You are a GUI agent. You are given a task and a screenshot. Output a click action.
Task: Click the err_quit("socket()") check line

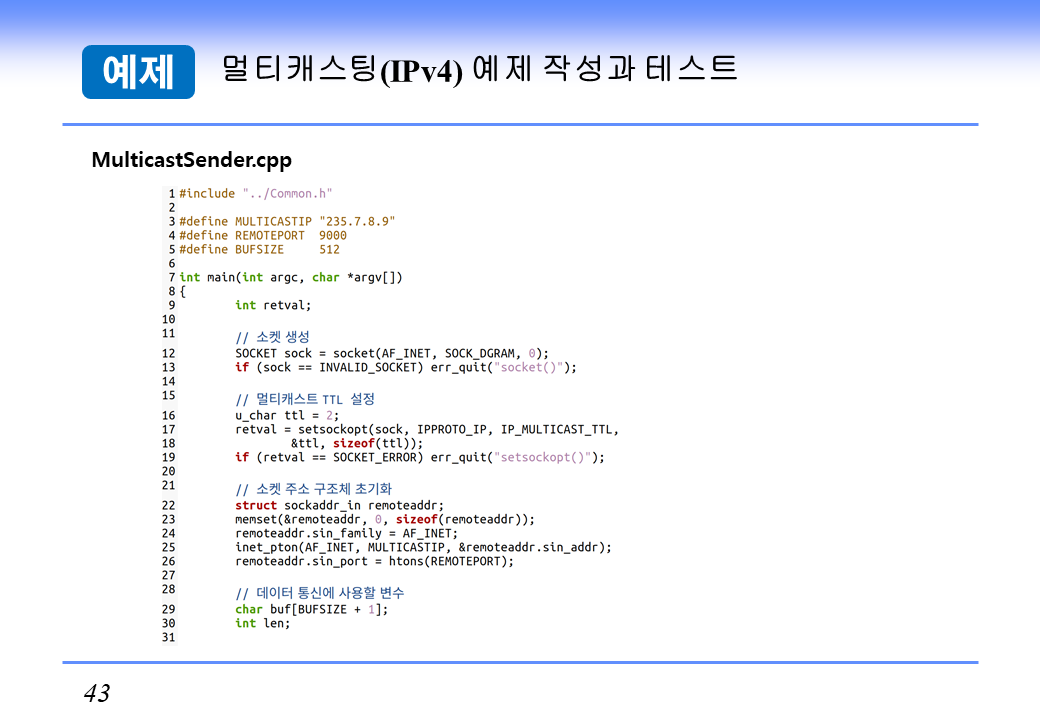pyautogui.click(x=406, y=367)
